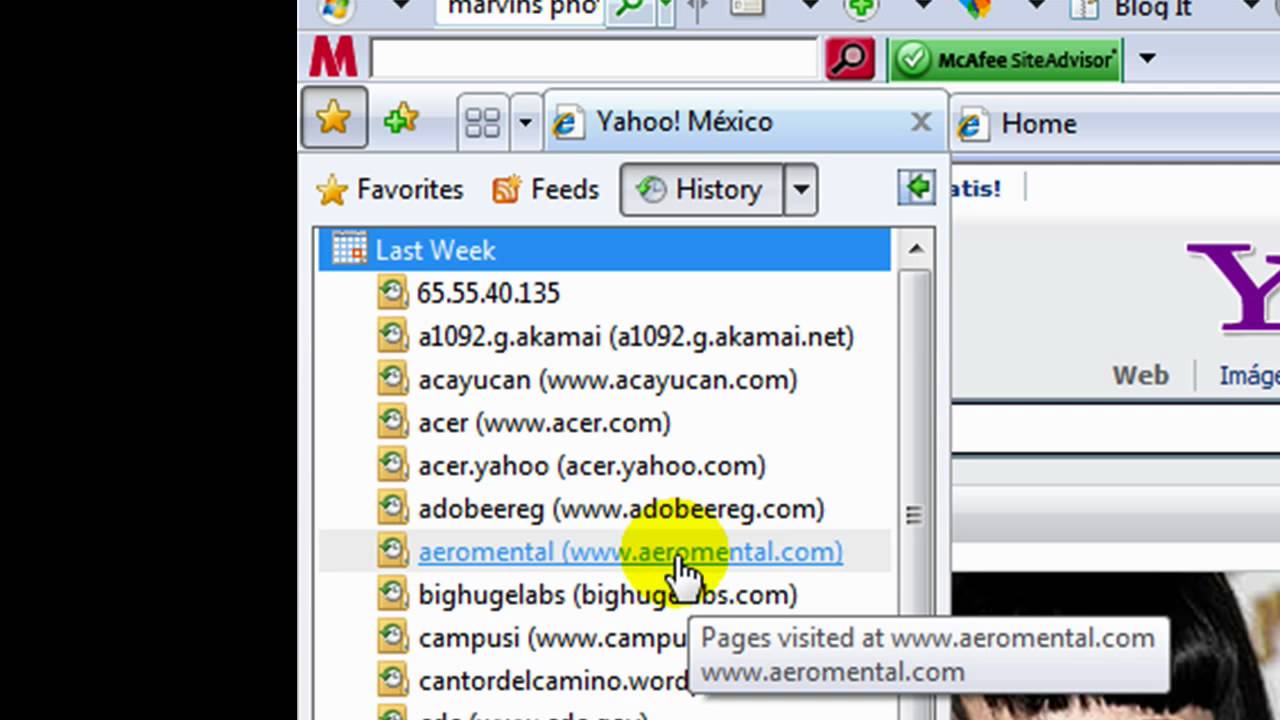Click history icon next to acer.yahoo

tap(393, 464)
